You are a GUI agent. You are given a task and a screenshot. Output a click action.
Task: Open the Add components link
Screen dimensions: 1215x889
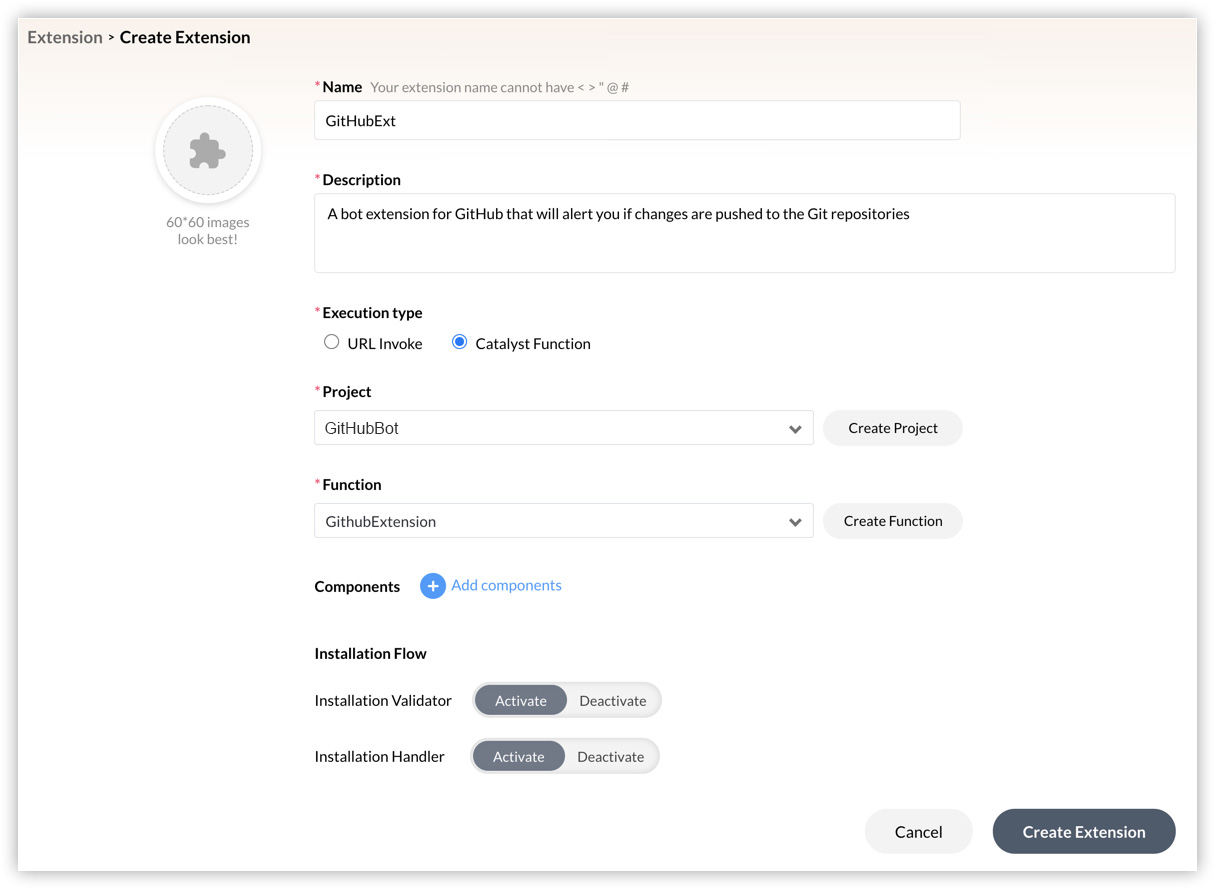[x=506, y=586]
